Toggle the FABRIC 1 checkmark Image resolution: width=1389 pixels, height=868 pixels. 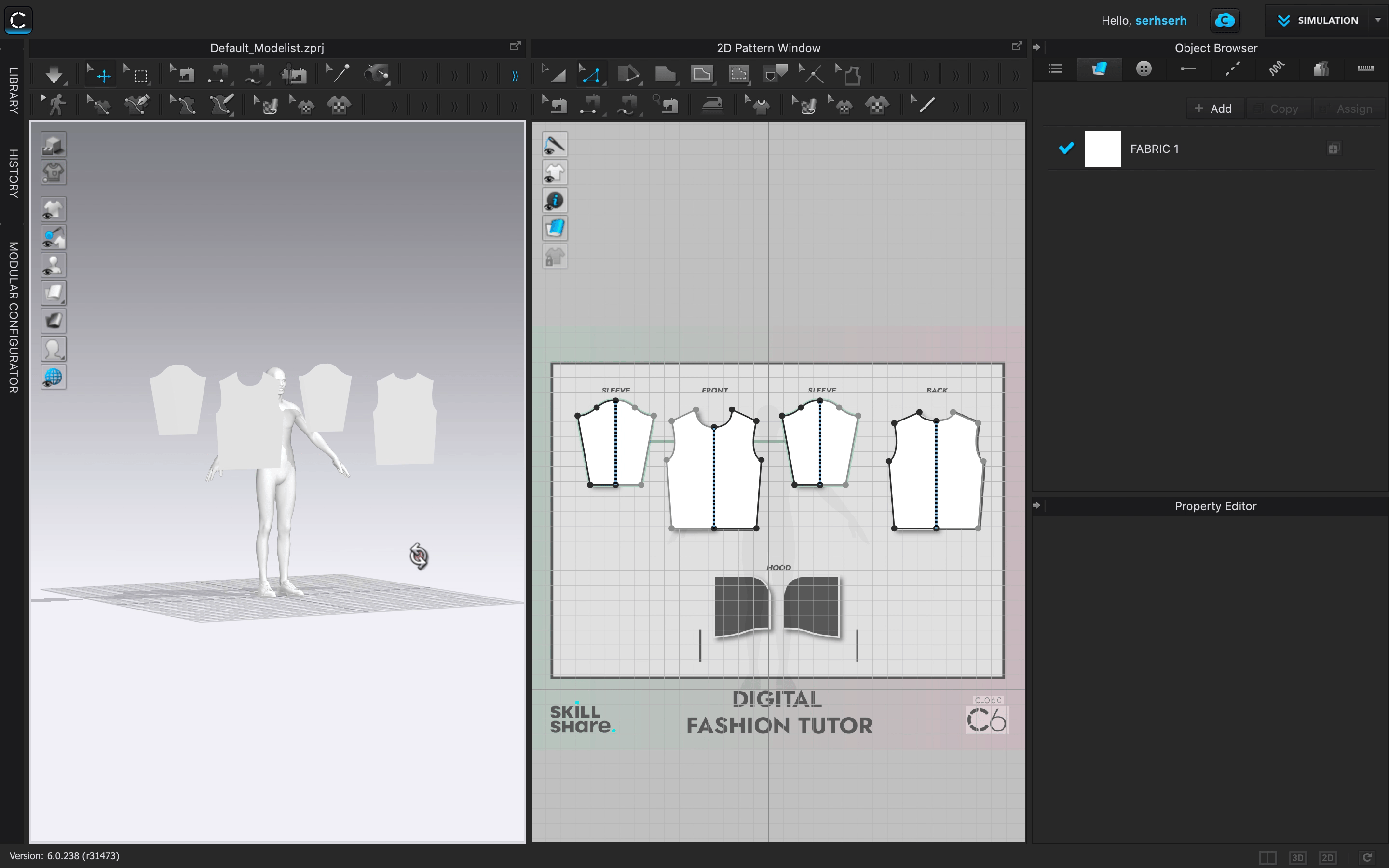[1066, 149]
